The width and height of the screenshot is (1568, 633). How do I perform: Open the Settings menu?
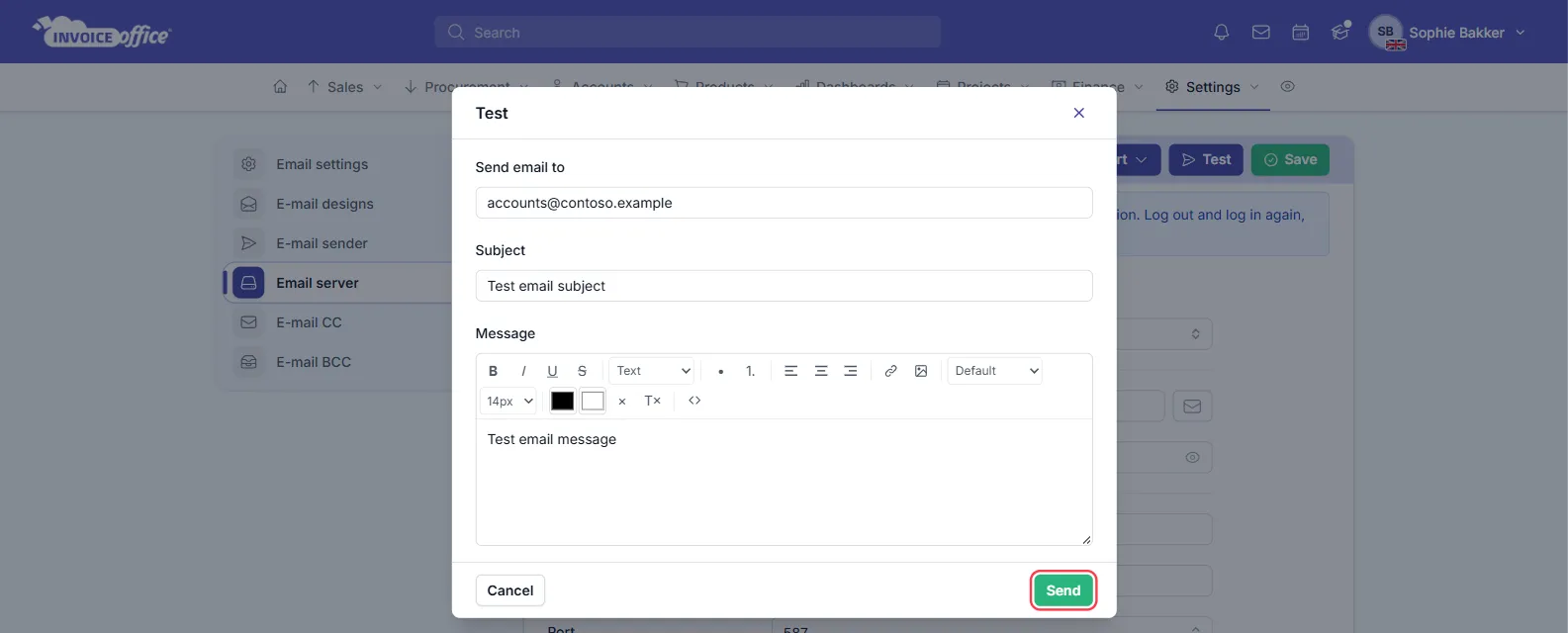(x=1213, y=87)
